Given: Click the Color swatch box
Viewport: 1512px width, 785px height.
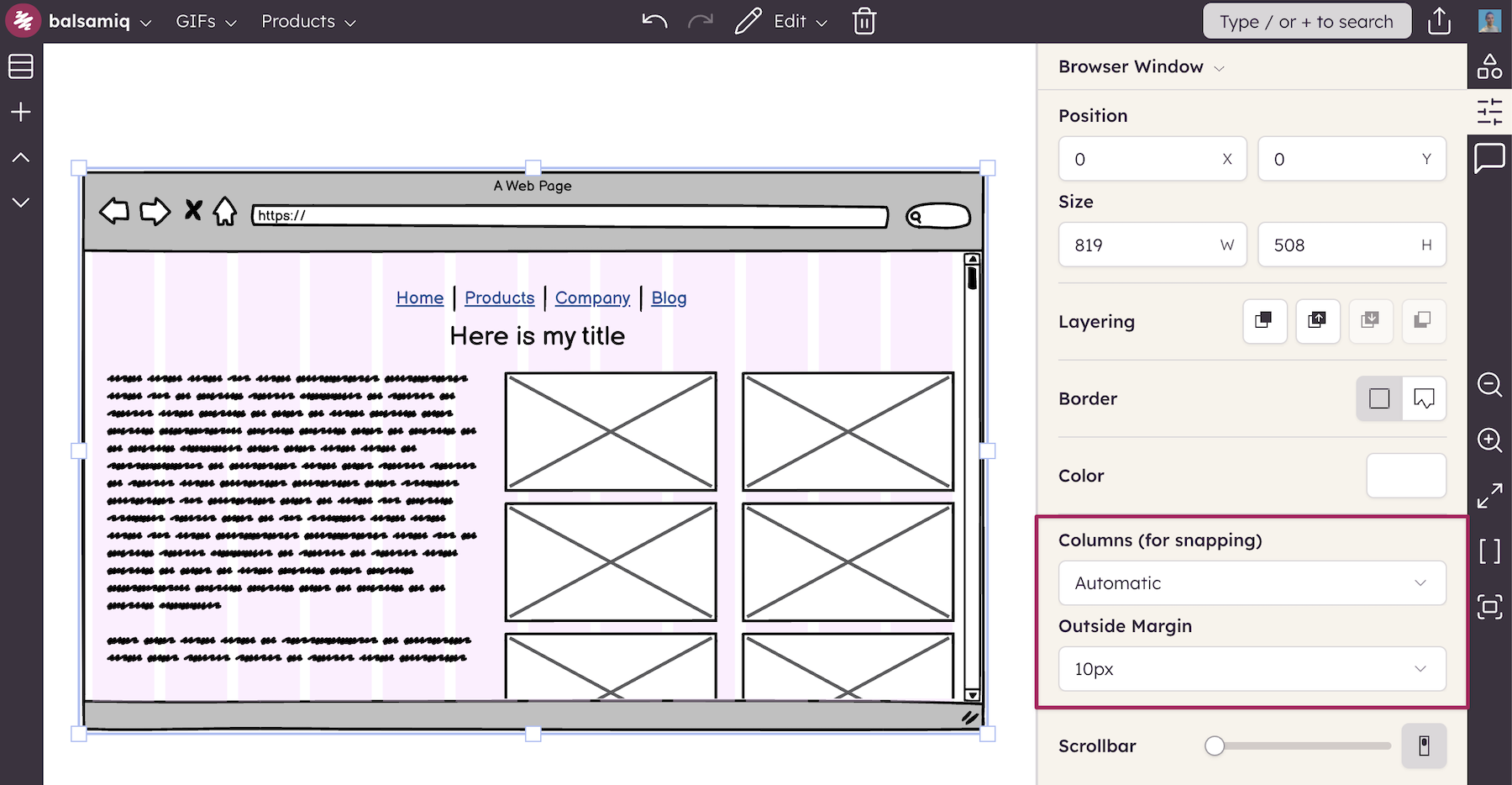Looking at the screenshot, I should tap(1405, 476).
